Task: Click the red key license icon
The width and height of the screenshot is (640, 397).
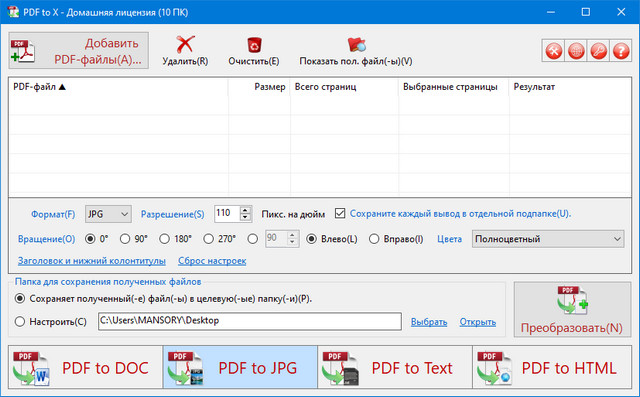Action: (x=598, y=51)
